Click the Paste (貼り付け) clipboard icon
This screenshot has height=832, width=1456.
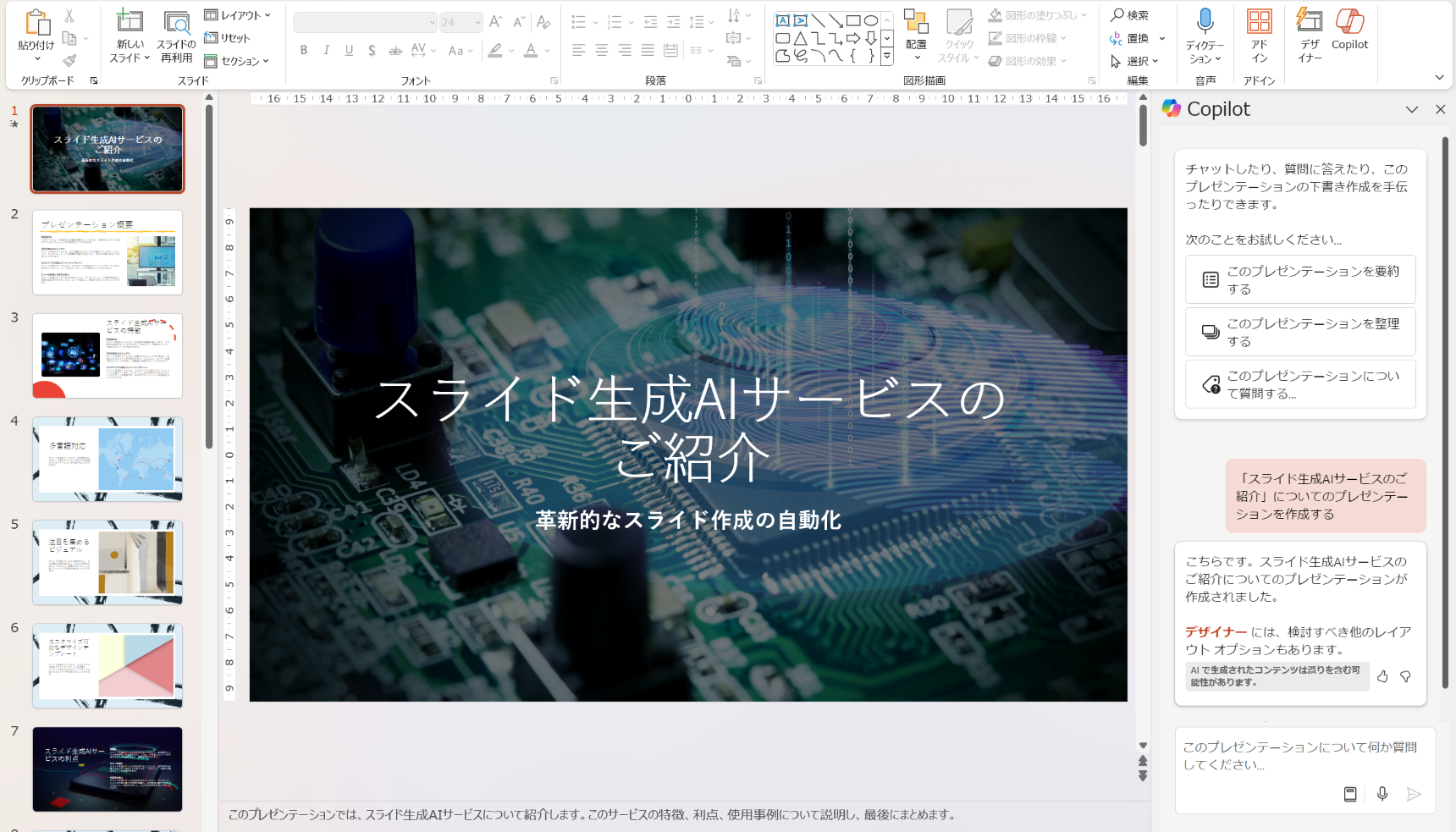point(36,23)
